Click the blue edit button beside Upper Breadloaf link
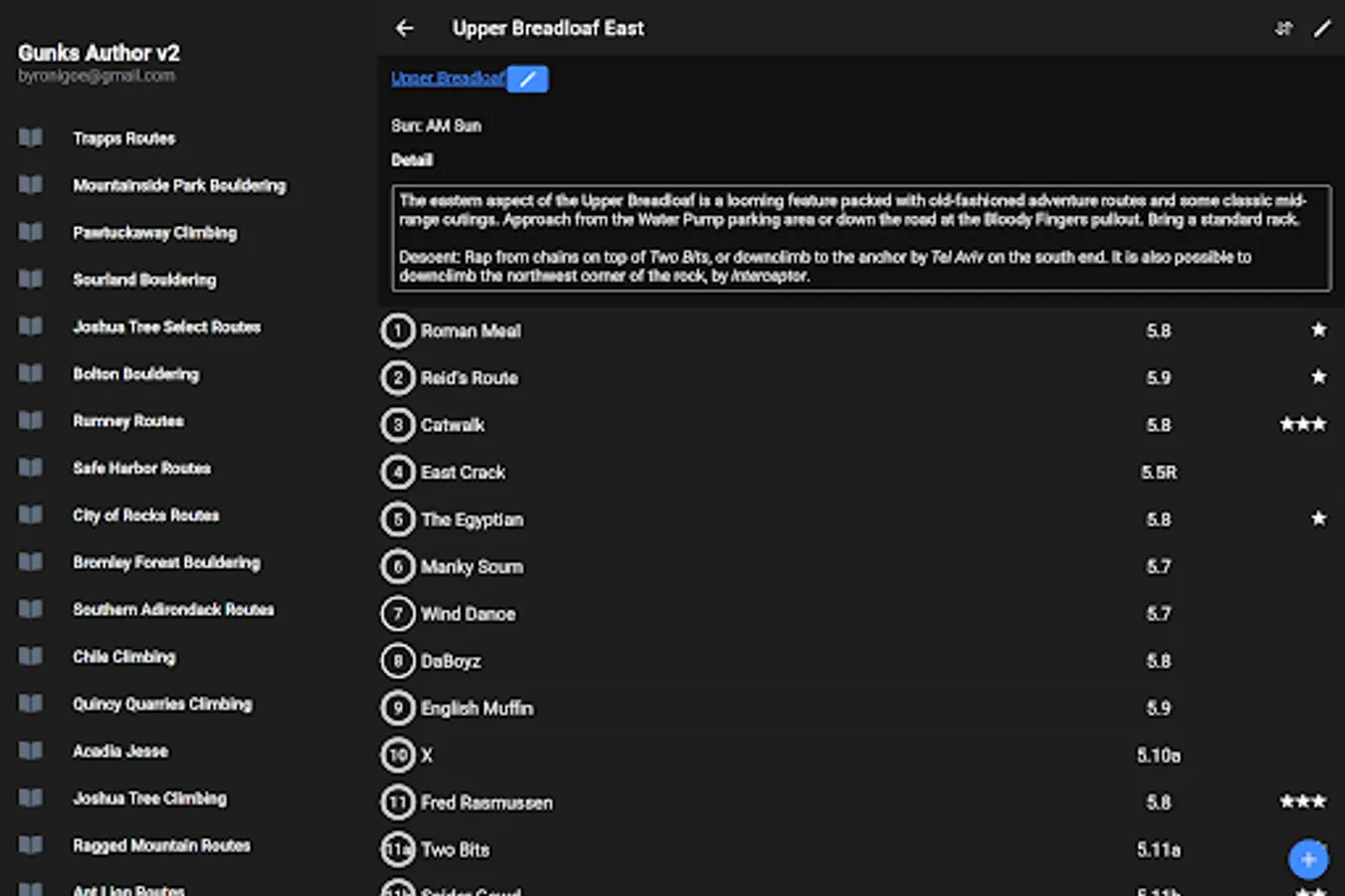The height and width of the screenshot is (896, 1345). tap(527, 79)
